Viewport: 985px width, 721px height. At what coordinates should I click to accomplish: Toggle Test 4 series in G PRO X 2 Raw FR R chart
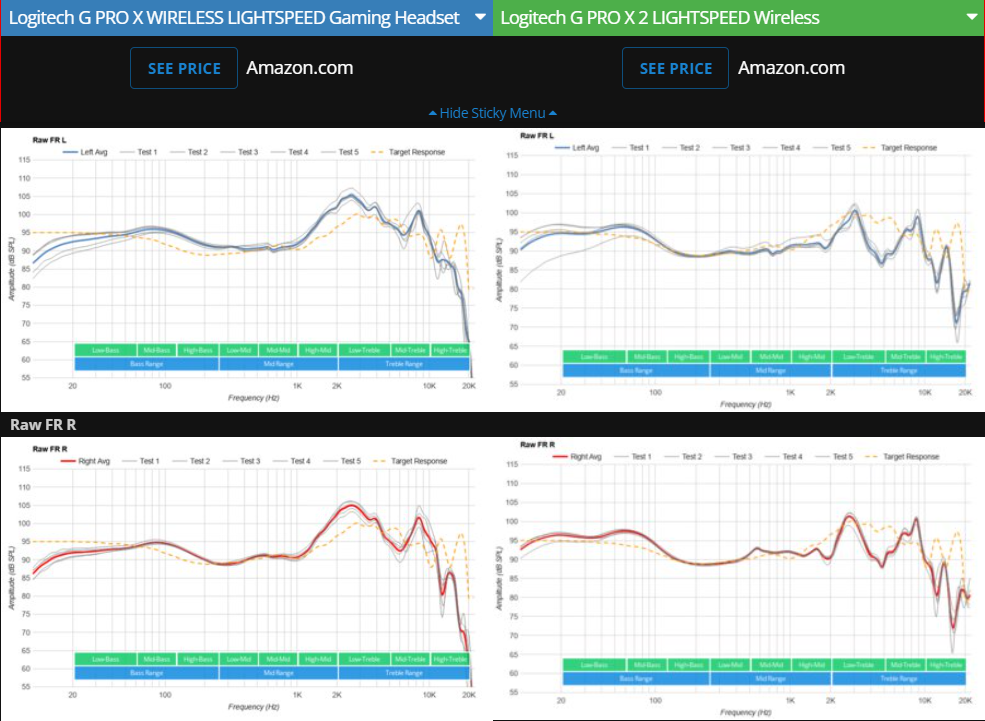coord(783,457)
